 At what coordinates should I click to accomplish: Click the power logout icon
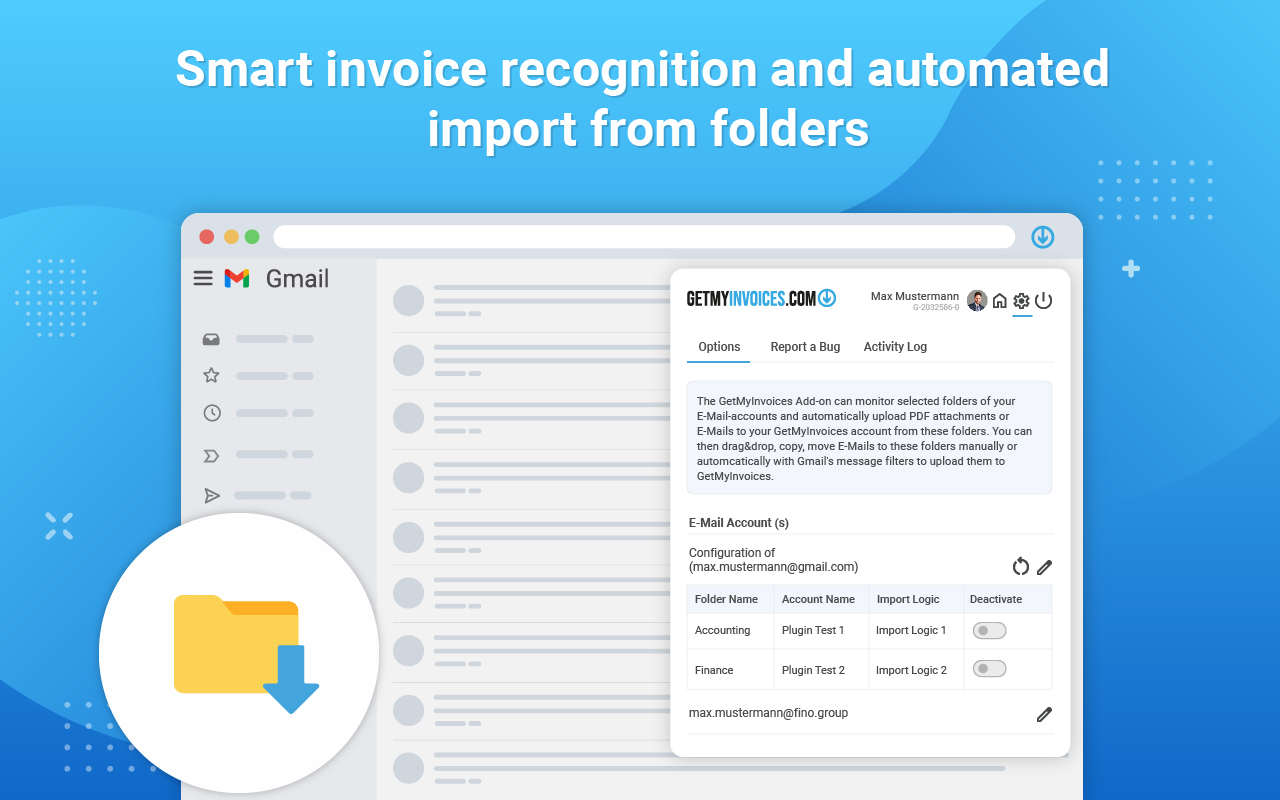(x=1043, y=300)
